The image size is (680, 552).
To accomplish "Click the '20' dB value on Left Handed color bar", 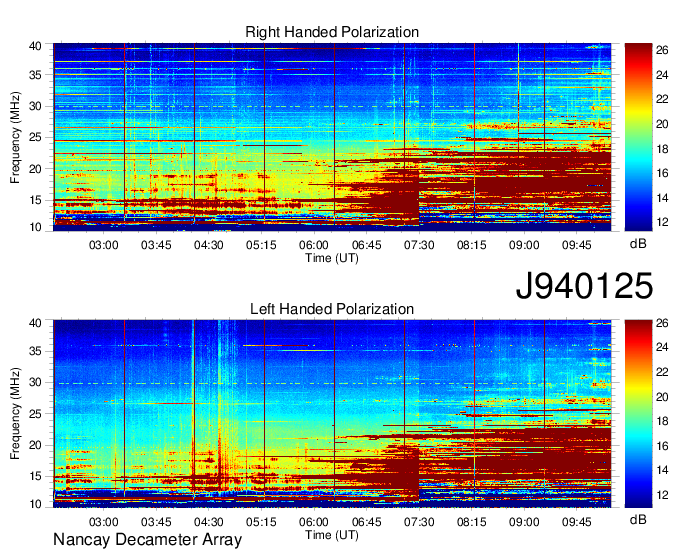I will click(x=662, y=397).
